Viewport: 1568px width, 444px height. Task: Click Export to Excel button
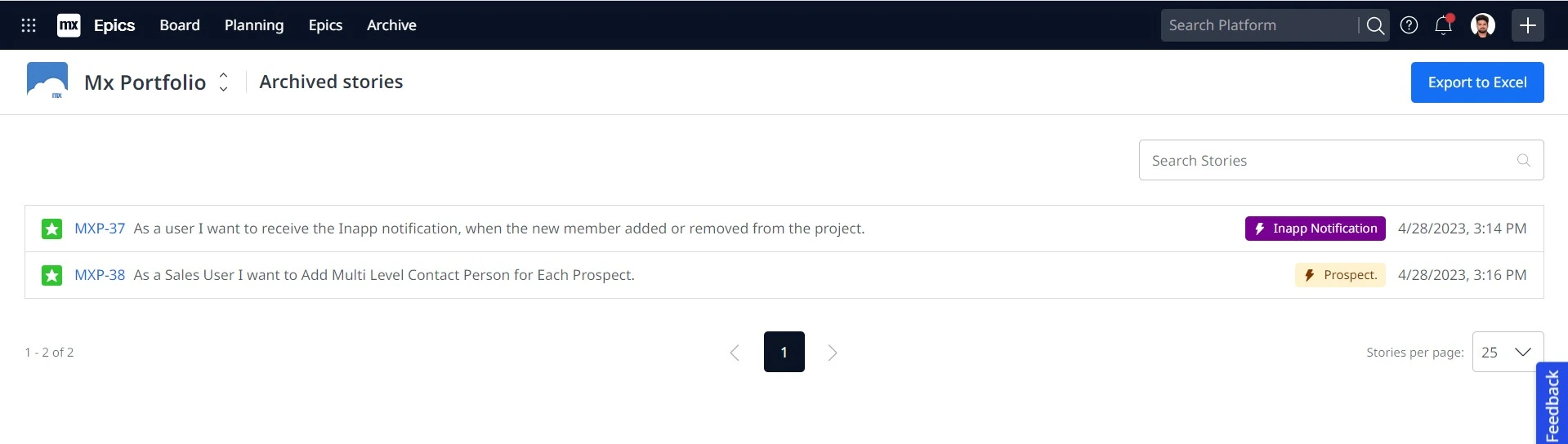click(x=1476, y=82)
